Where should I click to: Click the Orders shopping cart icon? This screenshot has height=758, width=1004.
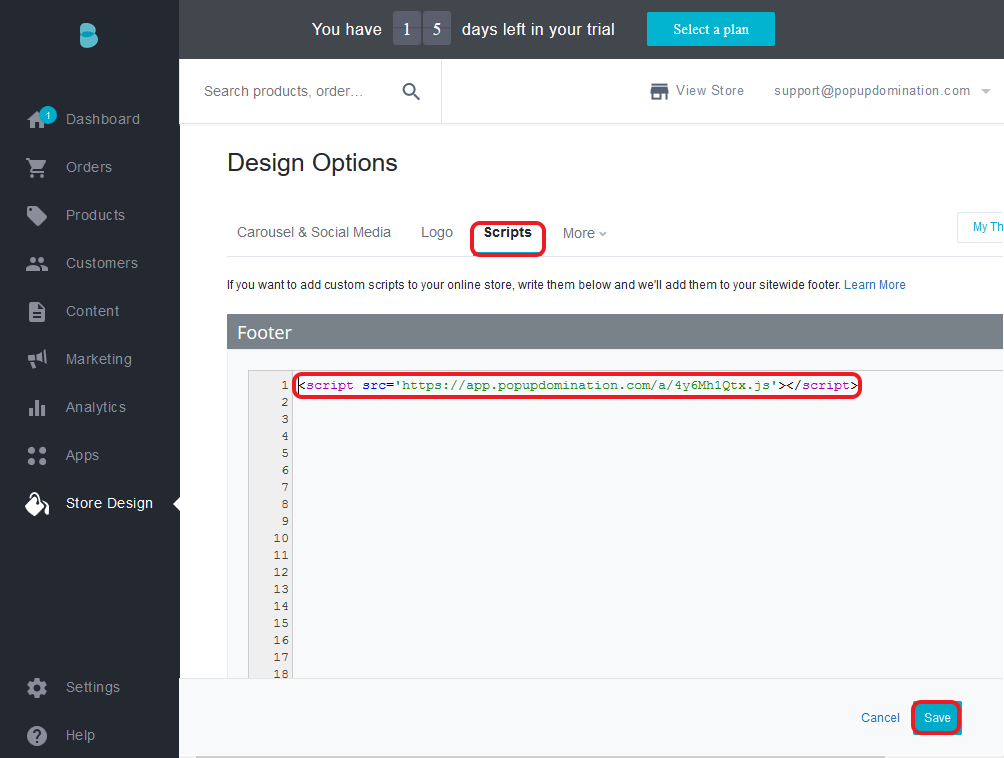click(x=36, y=168)
